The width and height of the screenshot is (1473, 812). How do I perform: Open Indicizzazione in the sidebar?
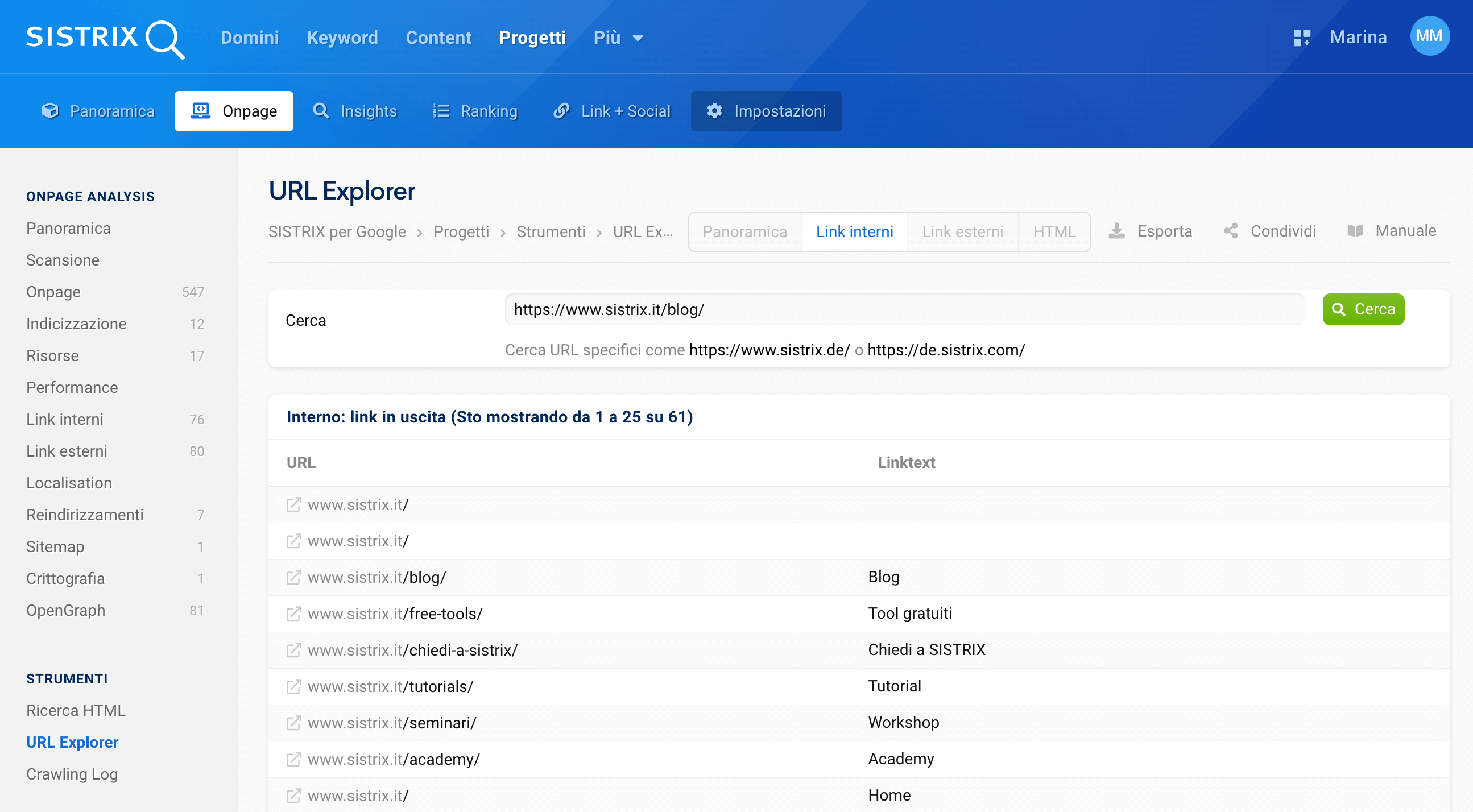115,324
